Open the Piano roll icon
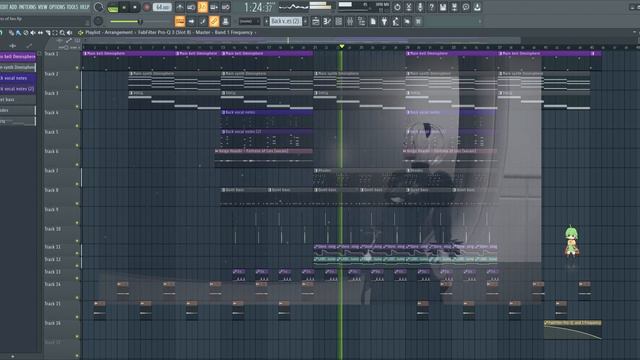 (x=327, y=21)
